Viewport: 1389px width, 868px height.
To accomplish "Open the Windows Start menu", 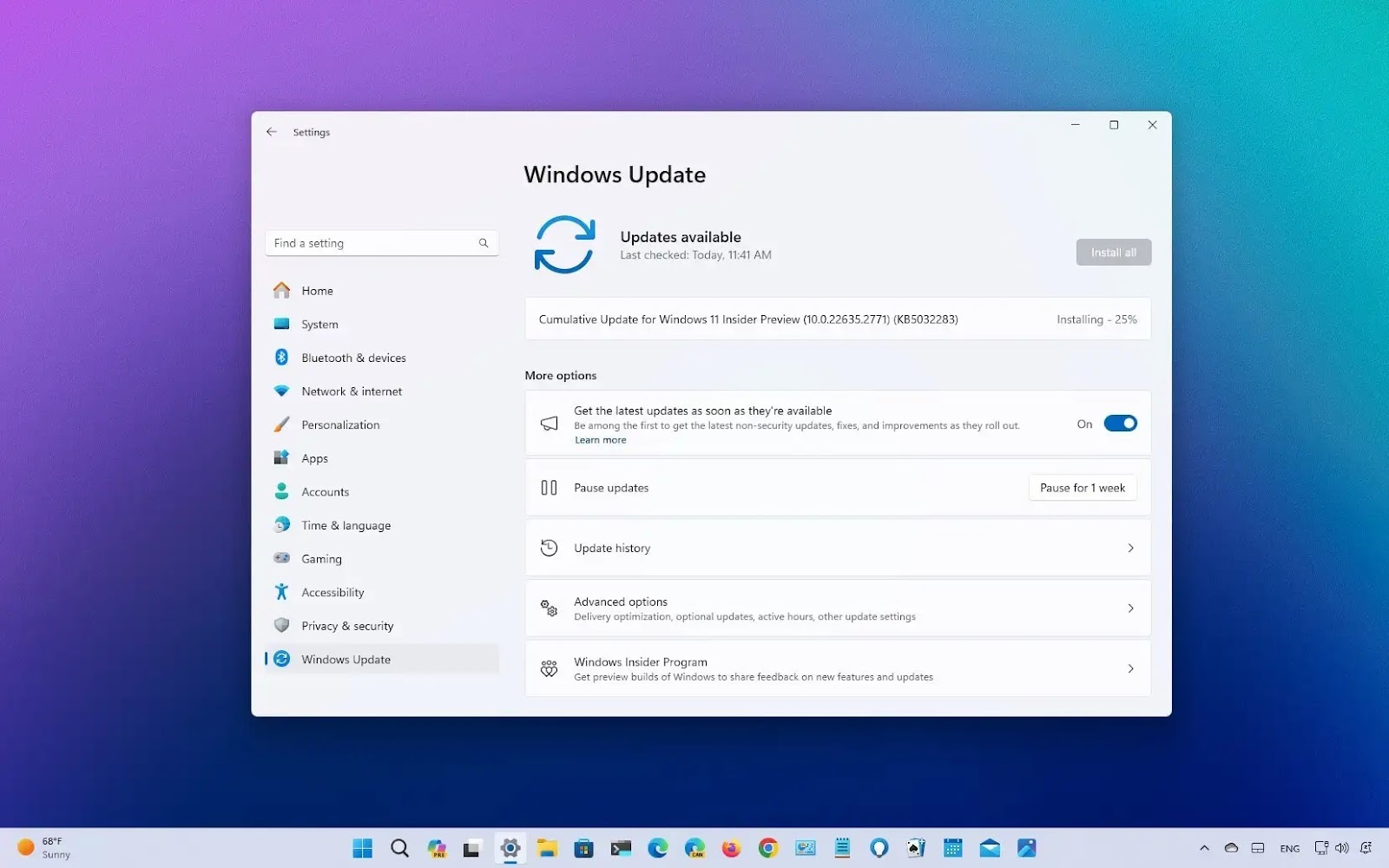I will click(x=363, y=848).
